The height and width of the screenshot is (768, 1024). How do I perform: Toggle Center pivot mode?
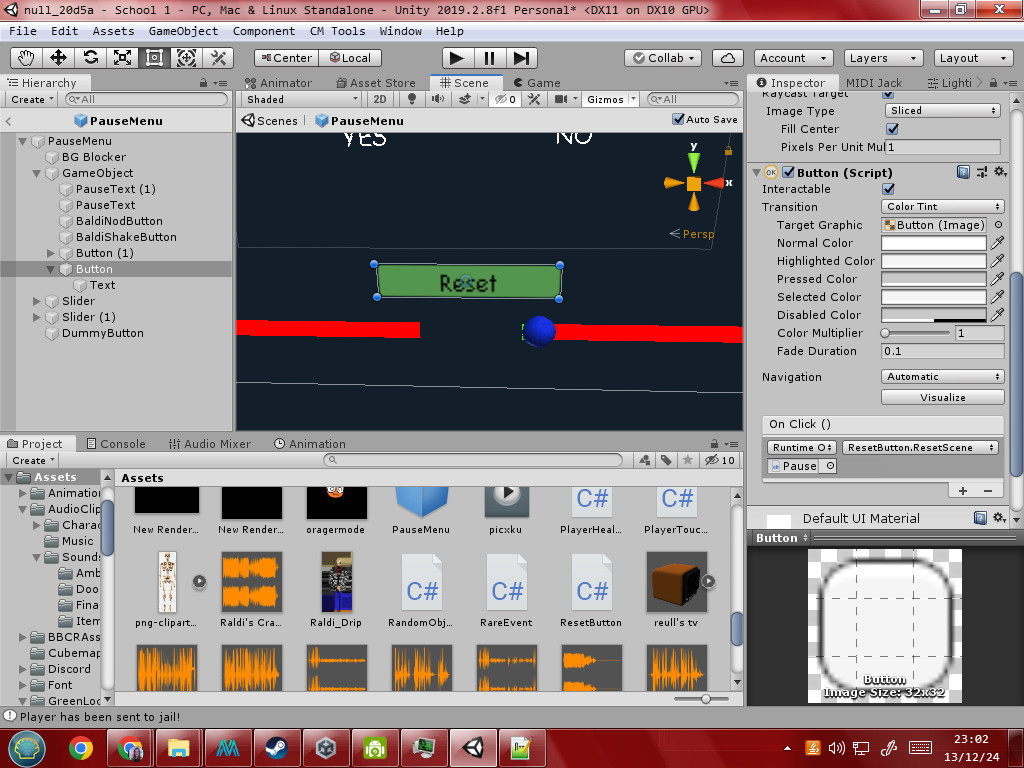tap(286, 58)
